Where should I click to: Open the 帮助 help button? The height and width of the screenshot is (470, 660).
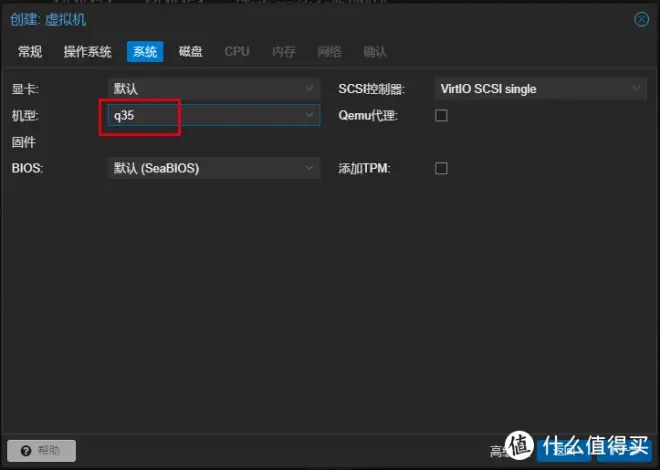click(x=41, y=451)
